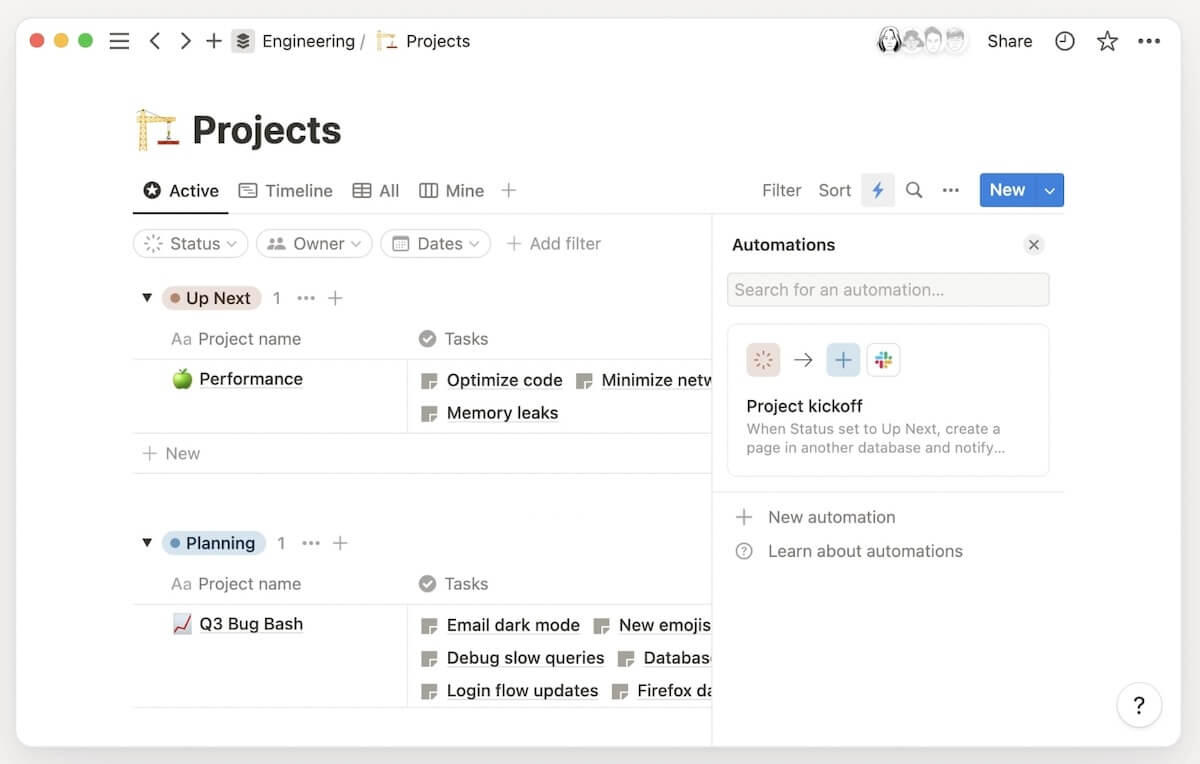Star this page as favorite
Image resolution: width=1200 pixels, height=764 pixels.
pyautogui.click(x=1107, y=41)
